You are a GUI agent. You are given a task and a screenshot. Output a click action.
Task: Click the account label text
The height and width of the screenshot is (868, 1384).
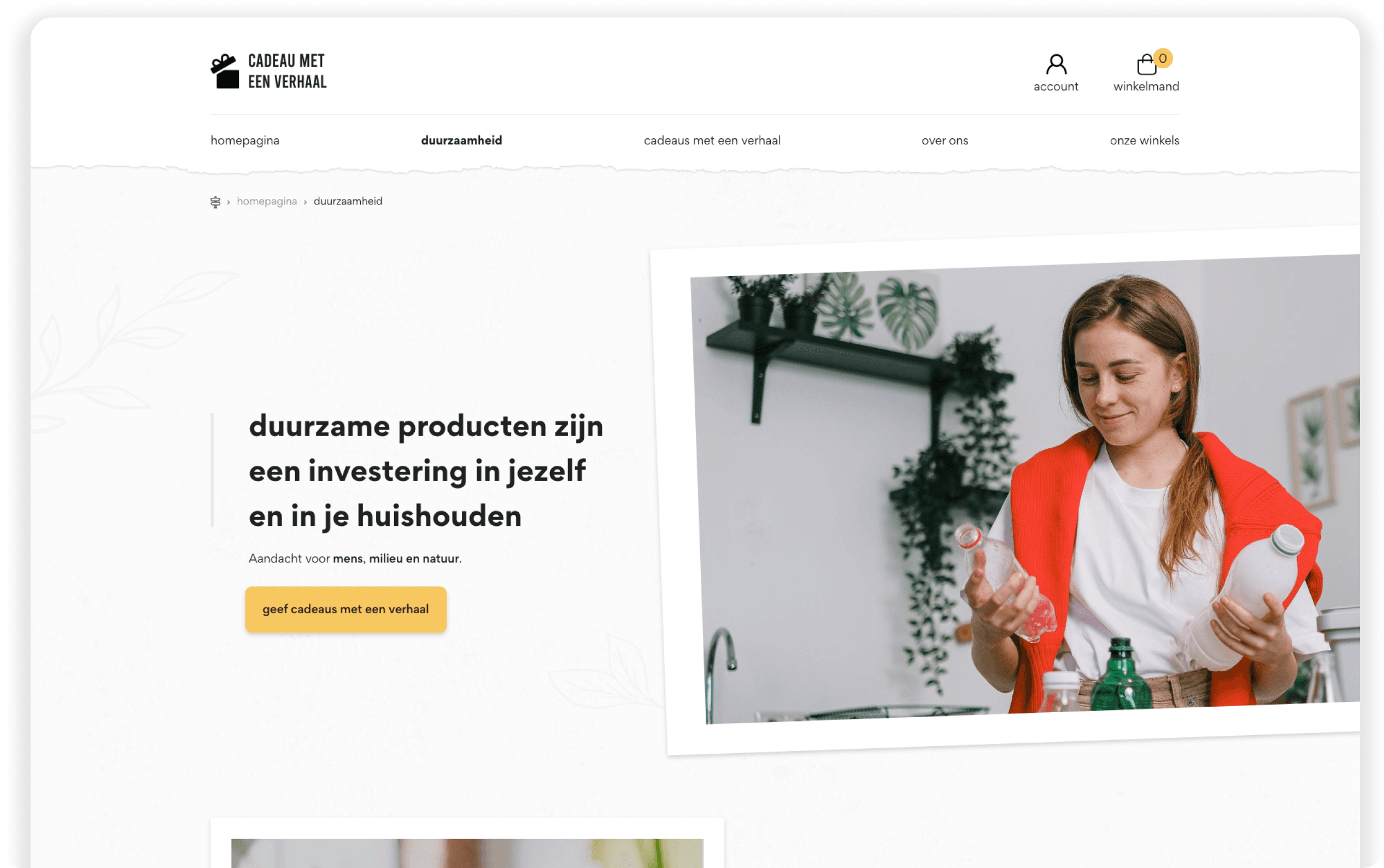point(1055,87)
